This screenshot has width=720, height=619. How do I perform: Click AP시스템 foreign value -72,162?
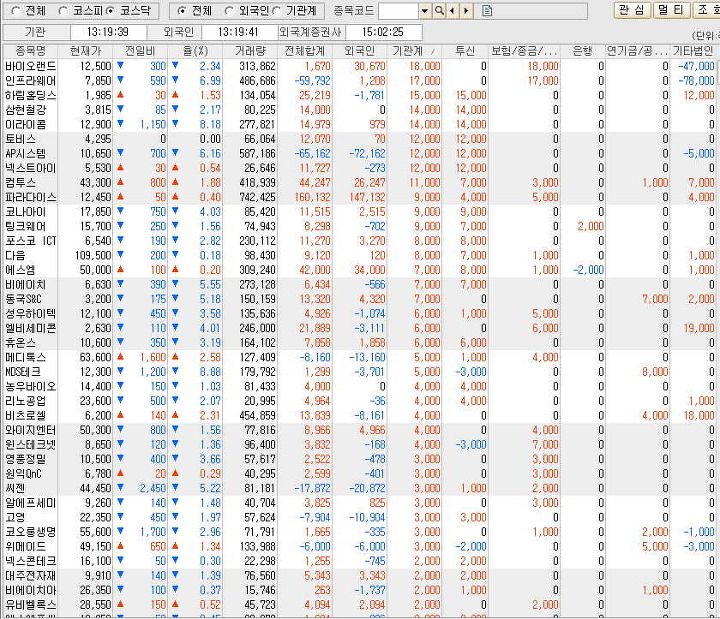pos(367,153)
